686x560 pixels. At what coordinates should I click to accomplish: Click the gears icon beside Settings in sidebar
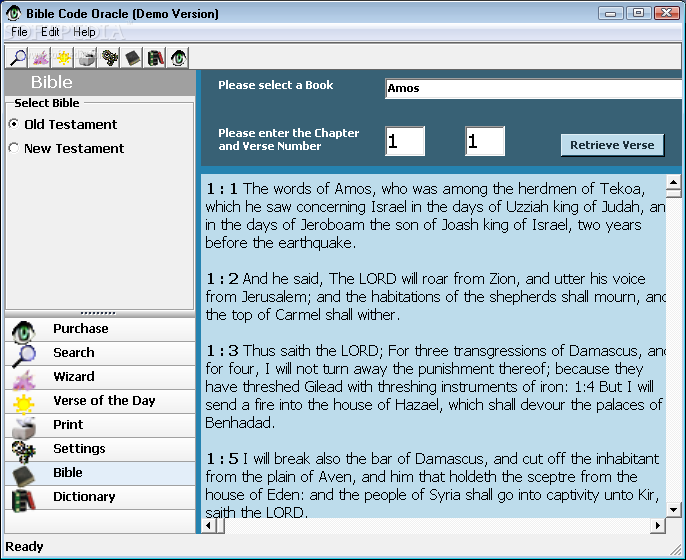tap(23, 451)
